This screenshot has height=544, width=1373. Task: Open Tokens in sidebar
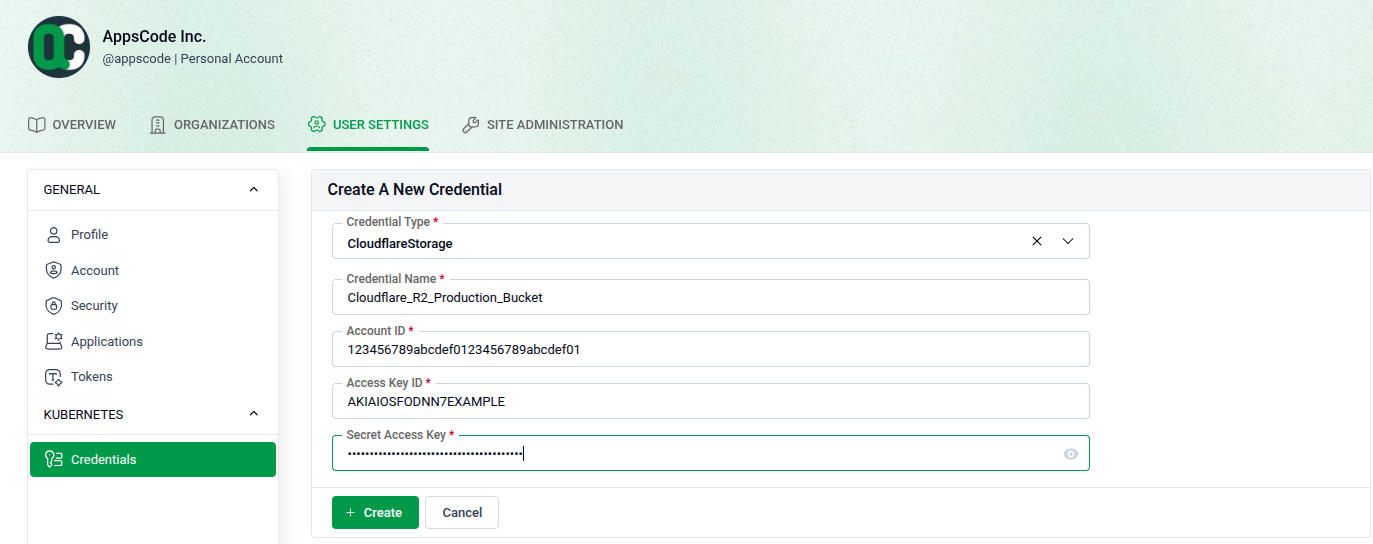153,377
